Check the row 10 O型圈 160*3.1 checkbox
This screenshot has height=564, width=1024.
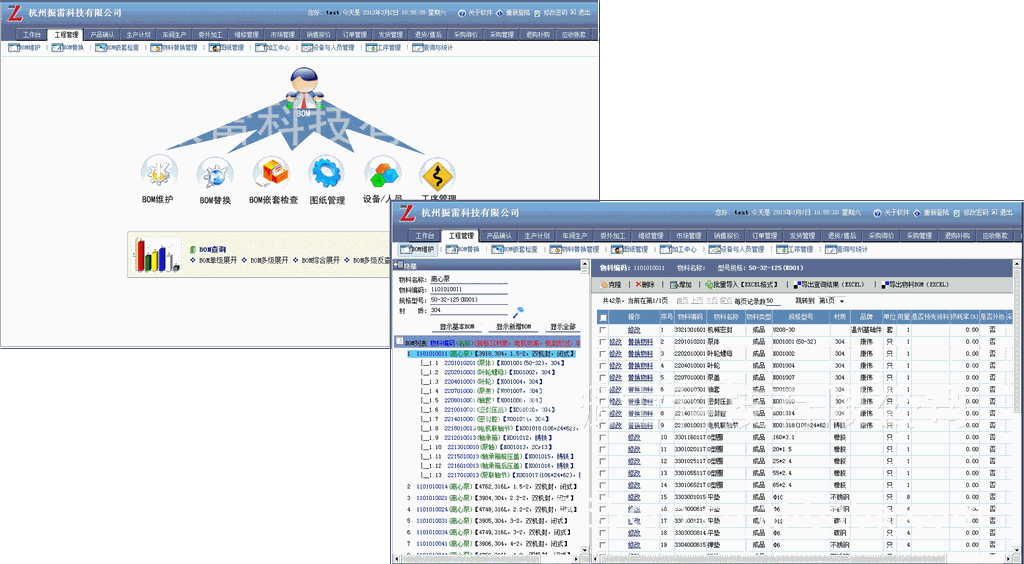(x=603, y=437)
